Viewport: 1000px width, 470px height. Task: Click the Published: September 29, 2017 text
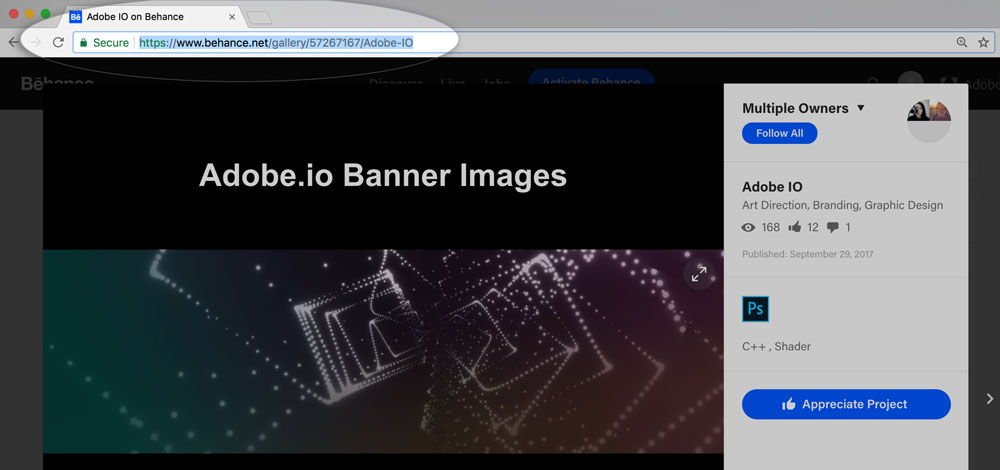[807, 254]
